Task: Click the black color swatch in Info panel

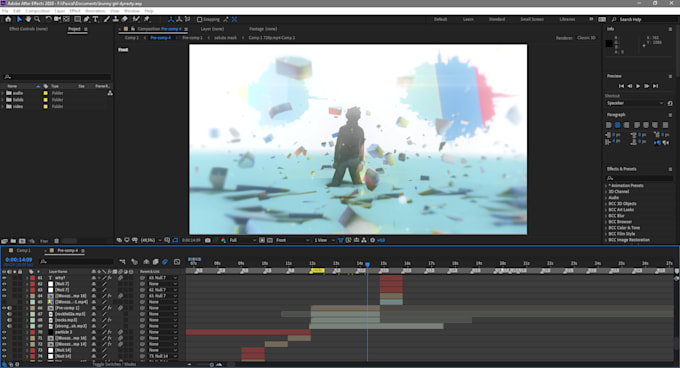Action: click(609, 43)
